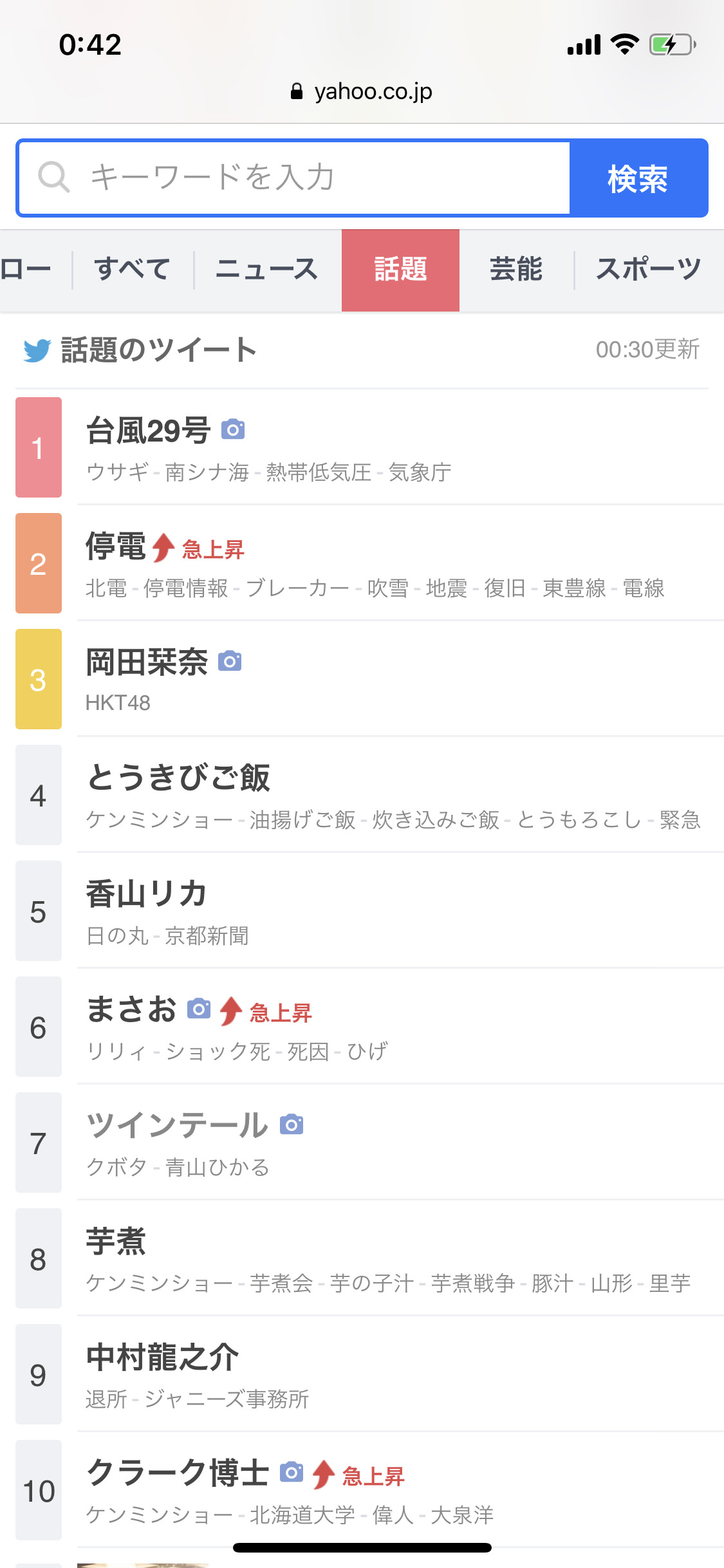Tap camera icon beside クラーク博士

pyautogui.click(x=292, y=1472)
